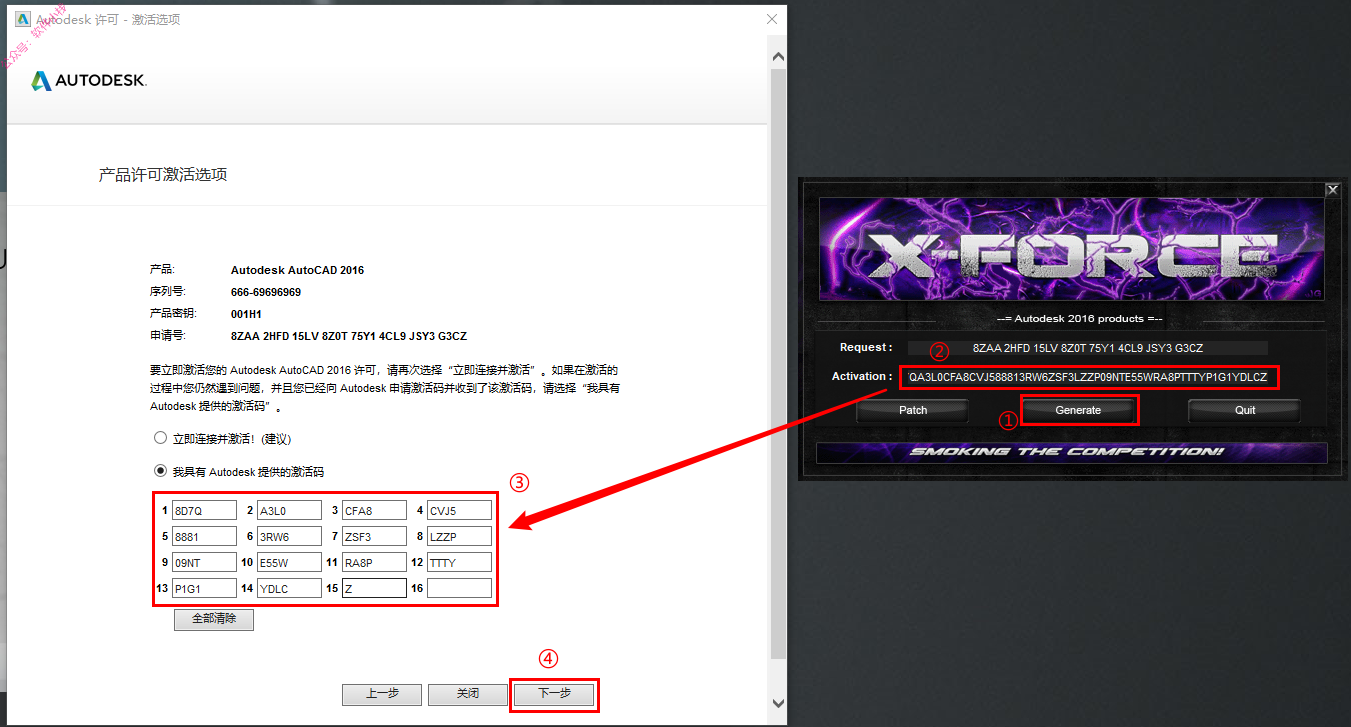Click the empty activation code field 16

[459, 588]
